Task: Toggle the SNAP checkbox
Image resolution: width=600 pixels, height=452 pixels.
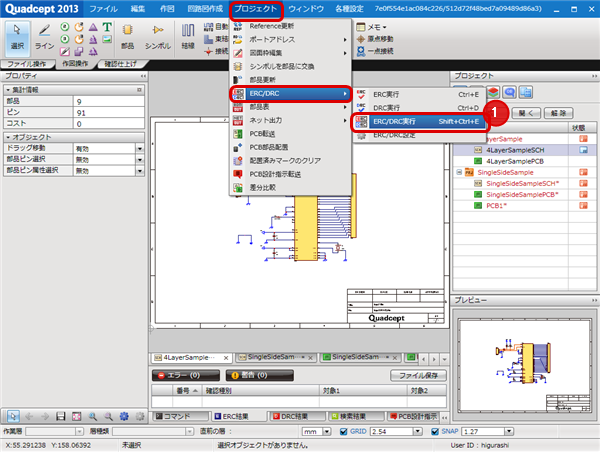Action: click(x=435, y=431)
